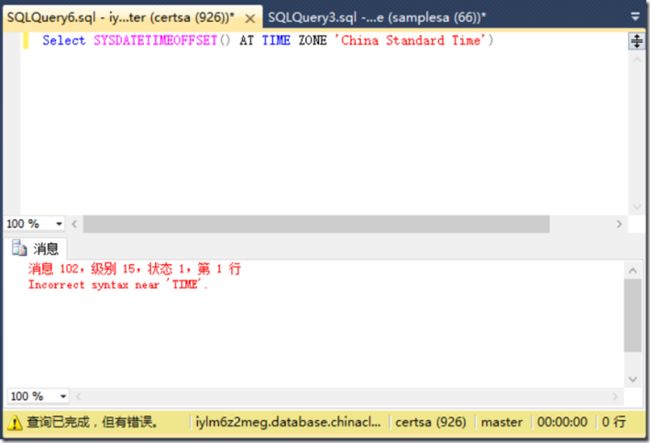Click the 查询已完成，但有错误 status text
The image size is (650, 443).
(x=92, y=422)
